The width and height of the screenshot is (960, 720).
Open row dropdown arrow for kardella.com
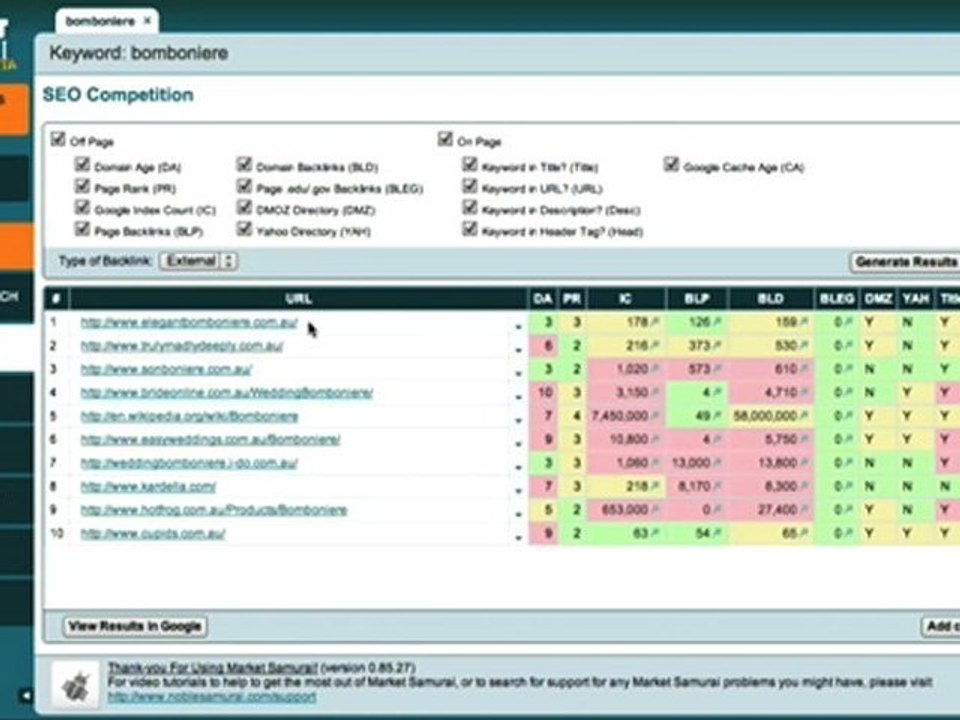tap(518, 491)
